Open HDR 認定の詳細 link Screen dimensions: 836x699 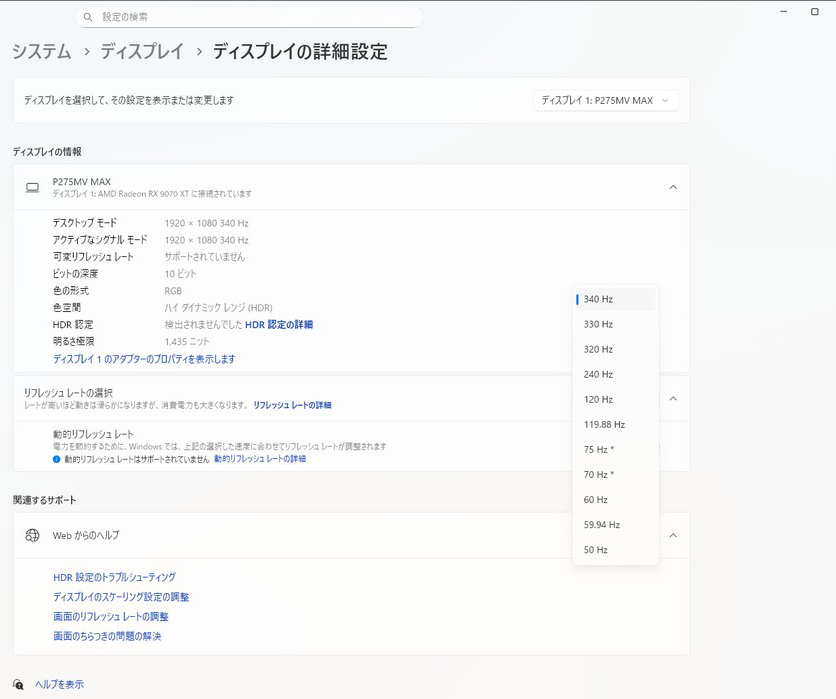point(279,325)
